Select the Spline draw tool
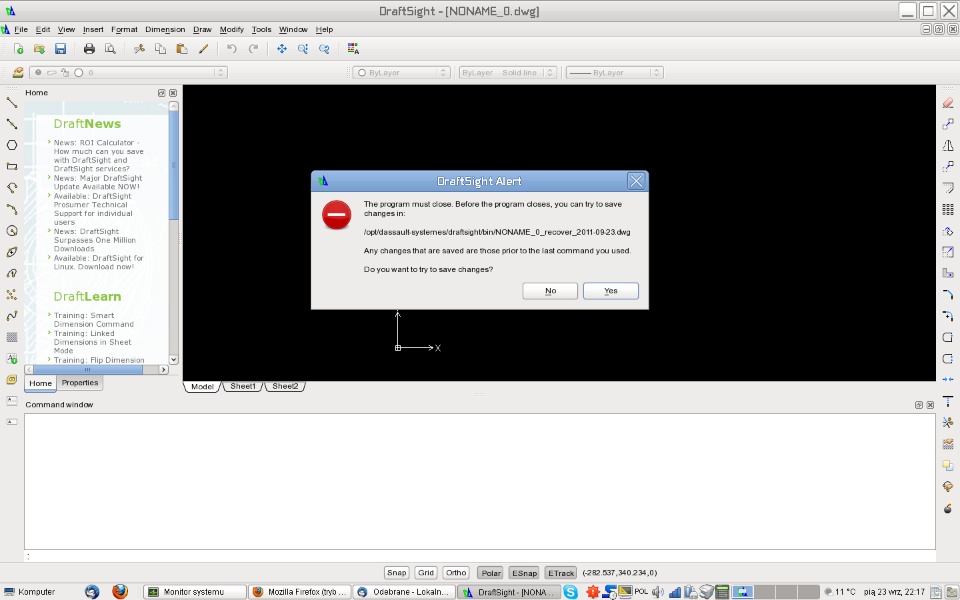 point(12,316)
